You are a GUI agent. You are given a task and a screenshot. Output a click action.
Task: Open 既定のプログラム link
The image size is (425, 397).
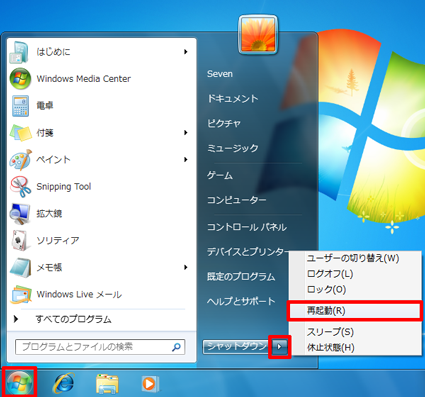click(x=241, y=277)
